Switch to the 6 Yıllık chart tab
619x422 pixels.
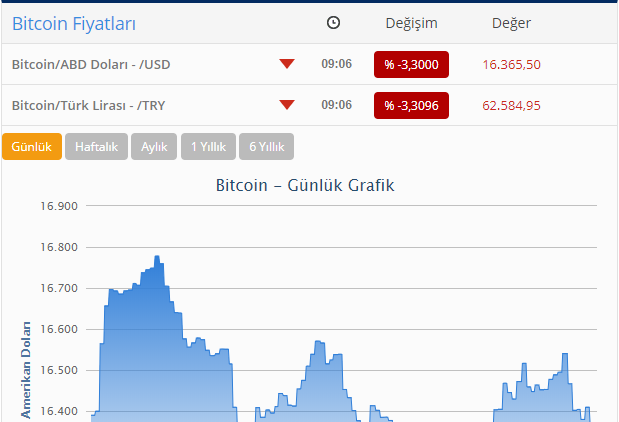[x=266, y=146]
